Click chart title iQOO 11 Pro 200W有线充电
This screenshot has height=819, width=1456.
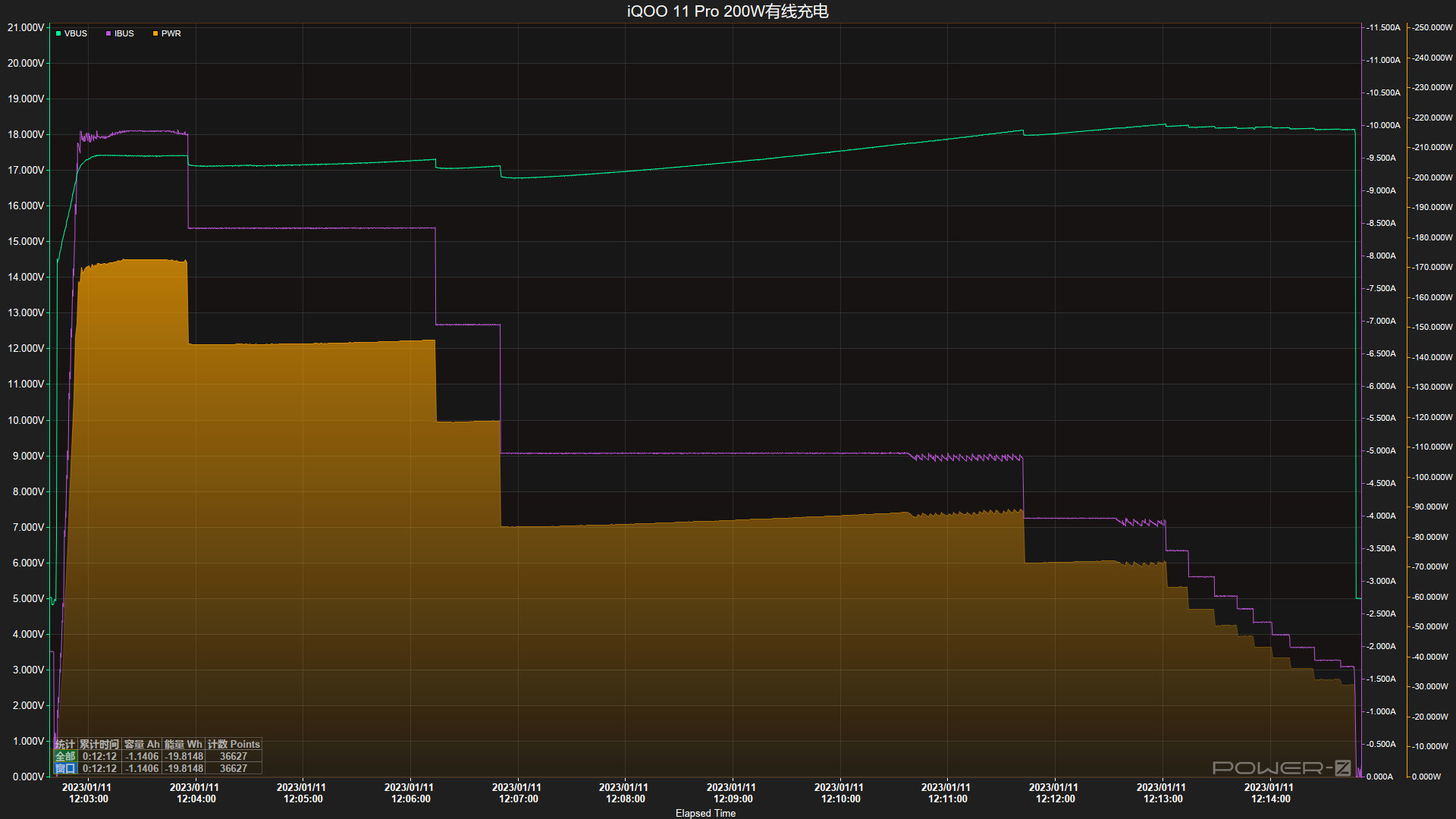pyautogui.click(x=727, y=11)
